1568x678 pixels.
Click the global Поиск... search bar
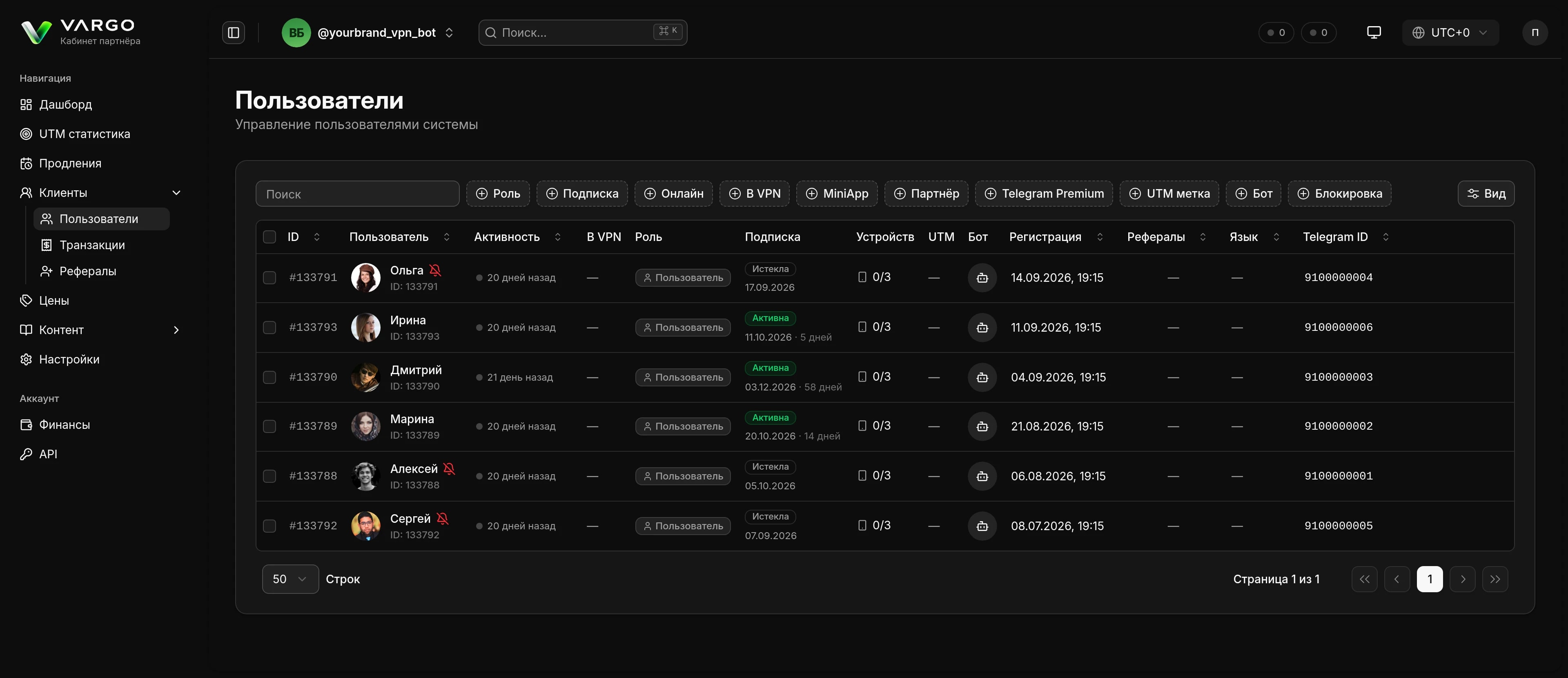click(583, 32)
